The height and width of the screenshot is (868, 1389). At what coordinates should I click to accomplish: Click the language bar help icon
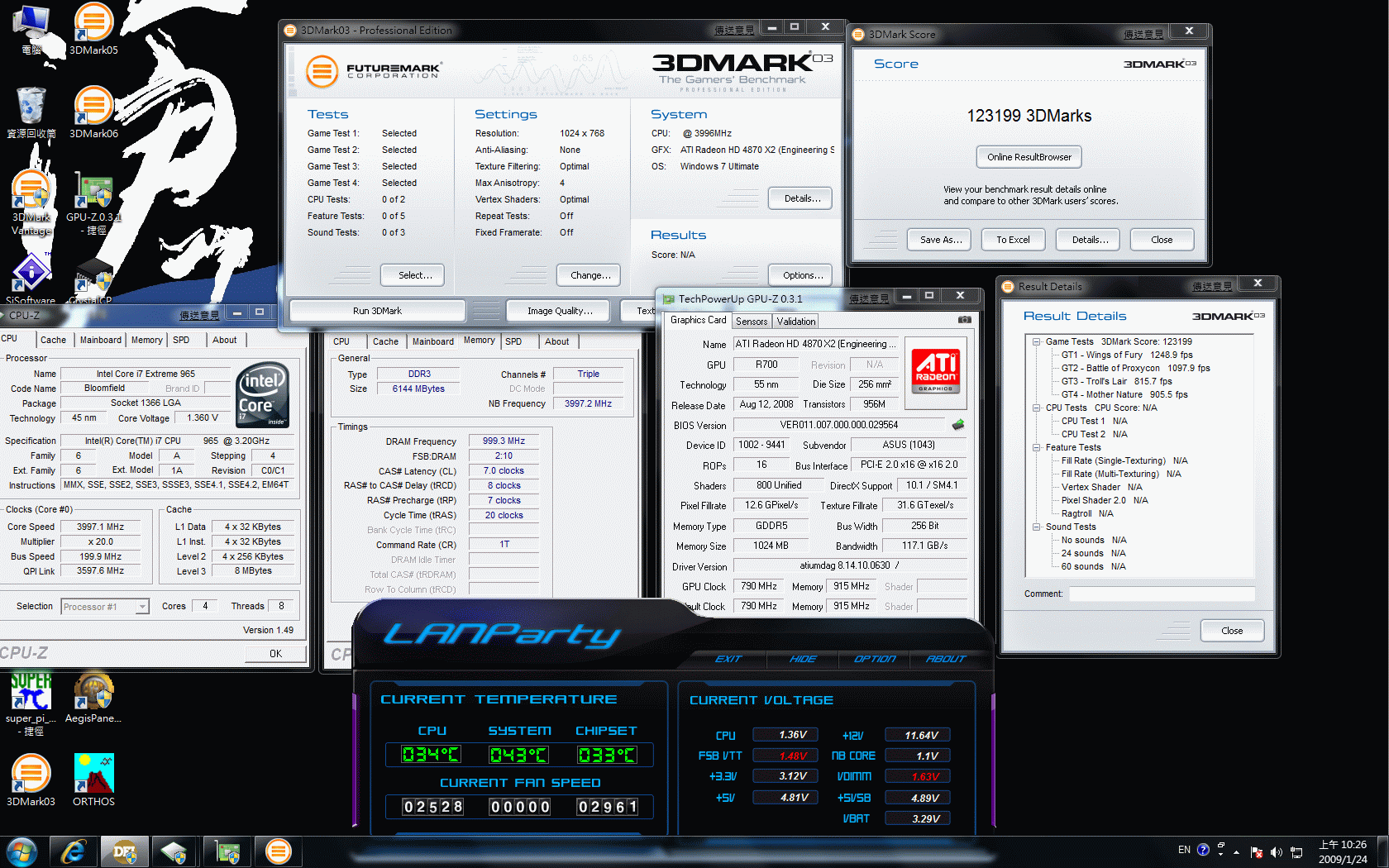click(x=1203, y=850)
